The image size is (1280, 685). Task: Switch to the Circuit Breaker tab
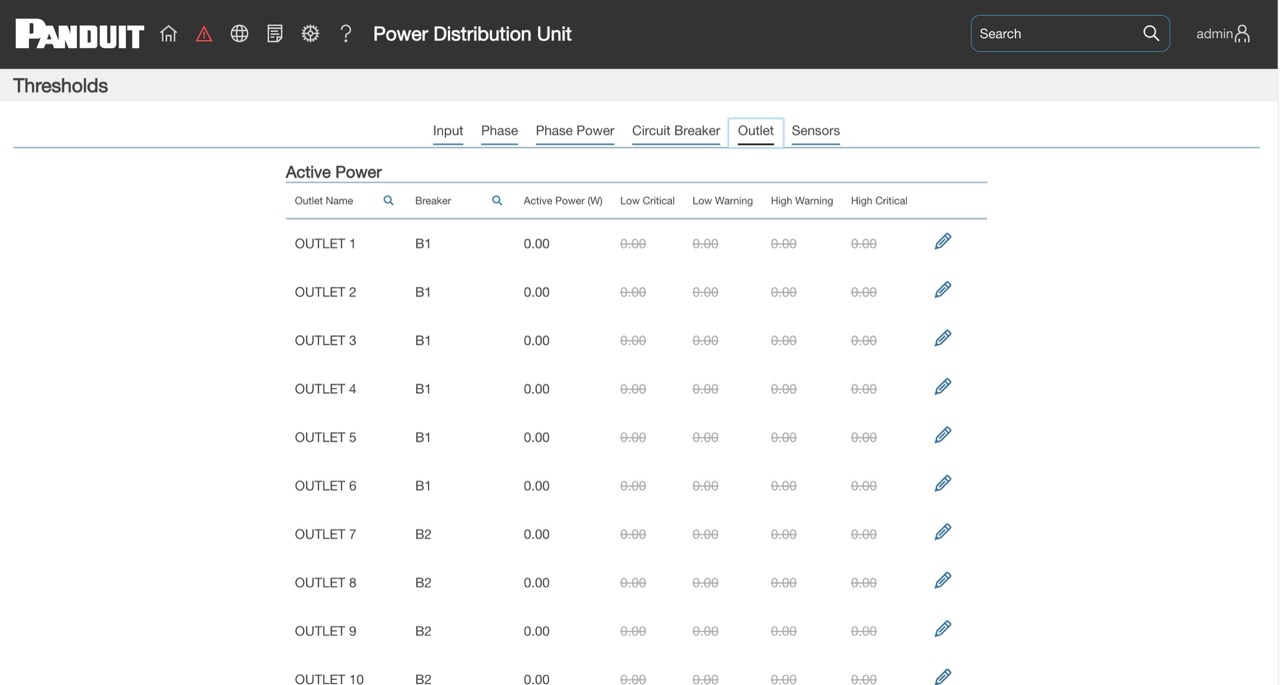[x=676, y=131]
